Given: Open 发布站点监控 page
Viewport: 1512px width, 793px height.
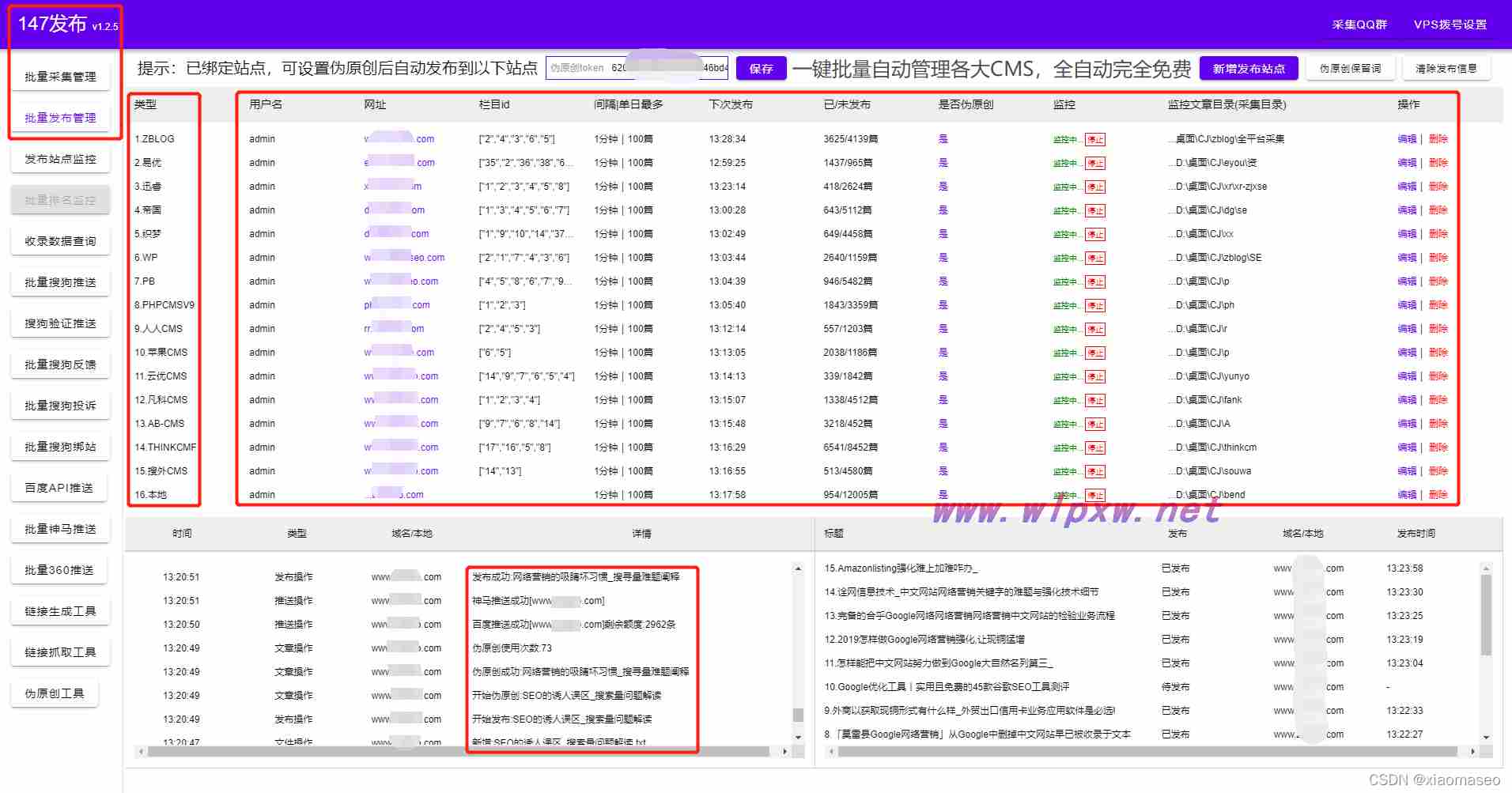Looking at the screenshot, I should coord(60,159).
